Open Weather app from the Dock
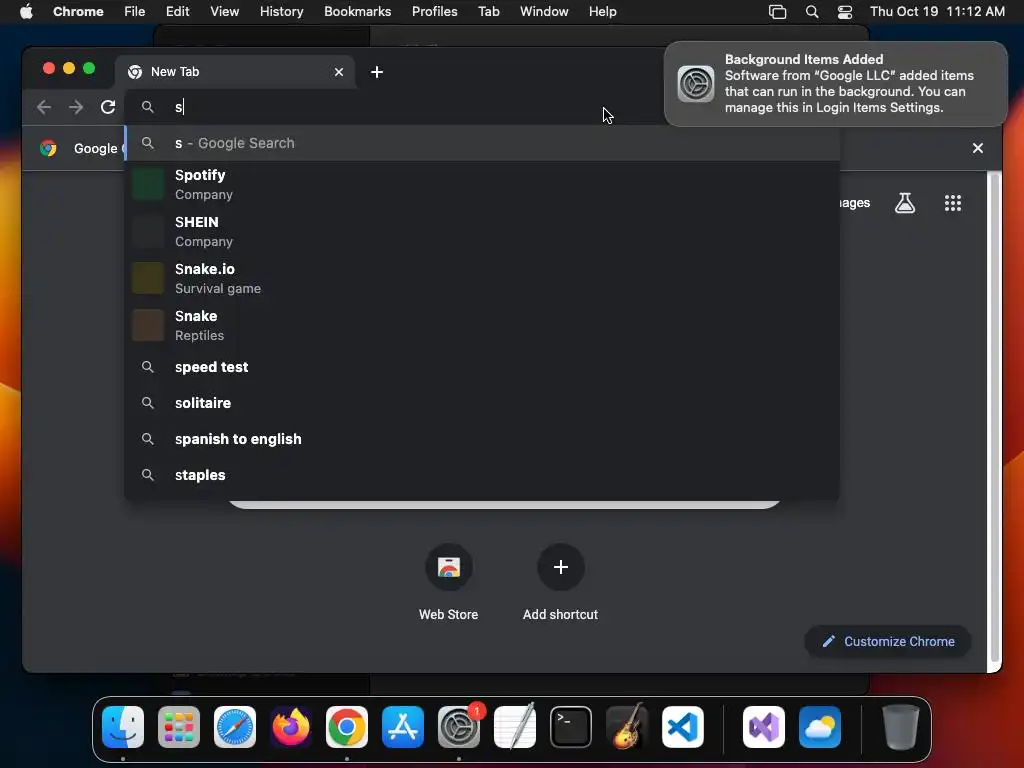Image resolution: width=1024 pixels, height=768 pixels. point(820,727)
